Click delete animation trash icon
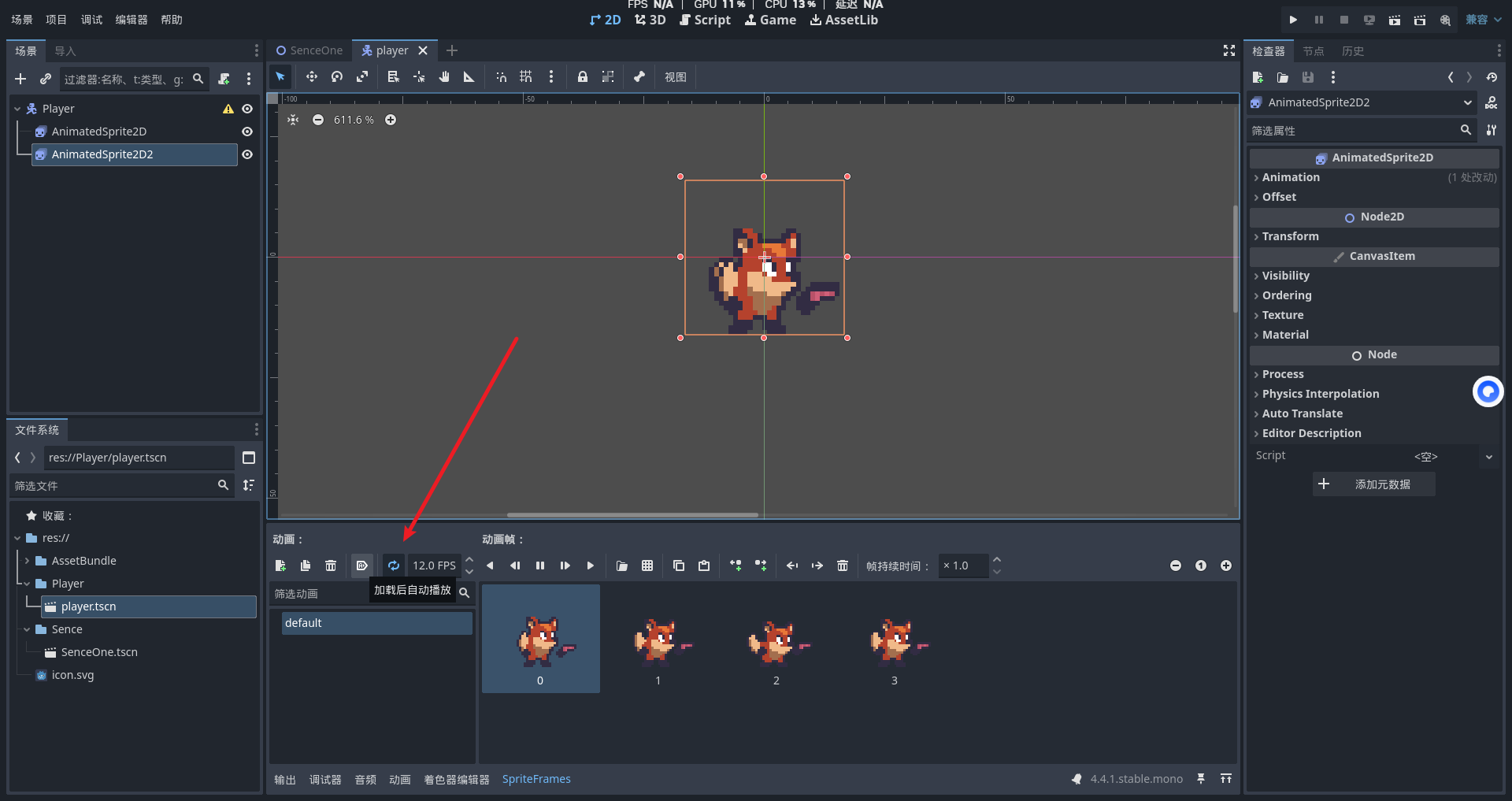This screenshot has width=1512, height=801. 331,566
